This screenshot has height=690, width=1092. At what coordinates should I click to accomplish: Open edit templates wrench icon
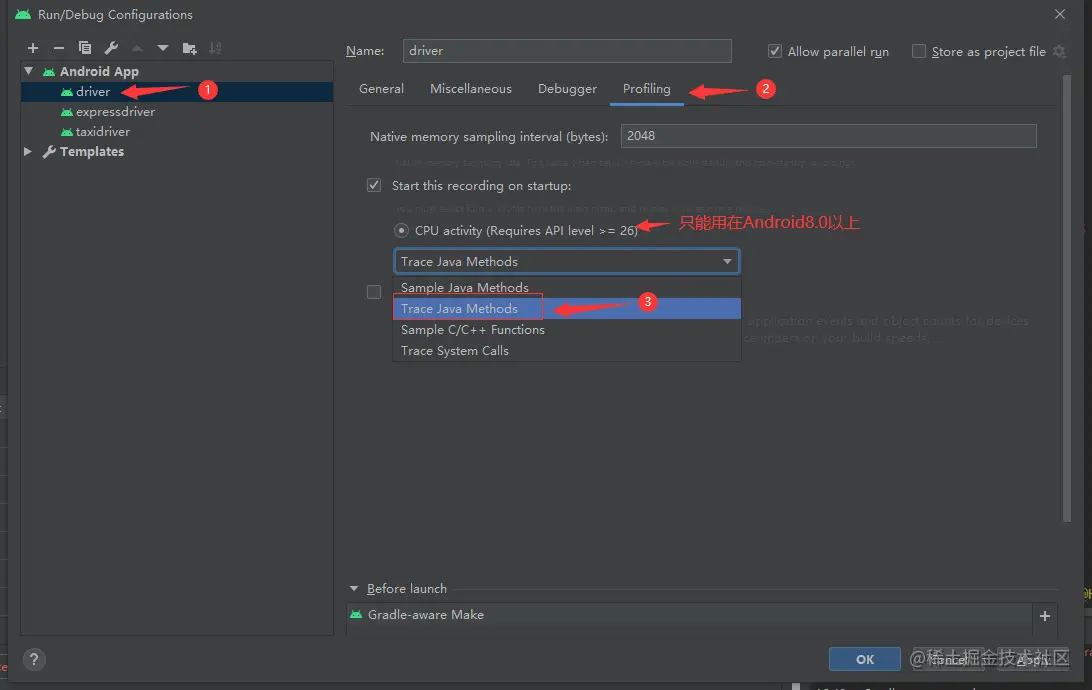111,48
